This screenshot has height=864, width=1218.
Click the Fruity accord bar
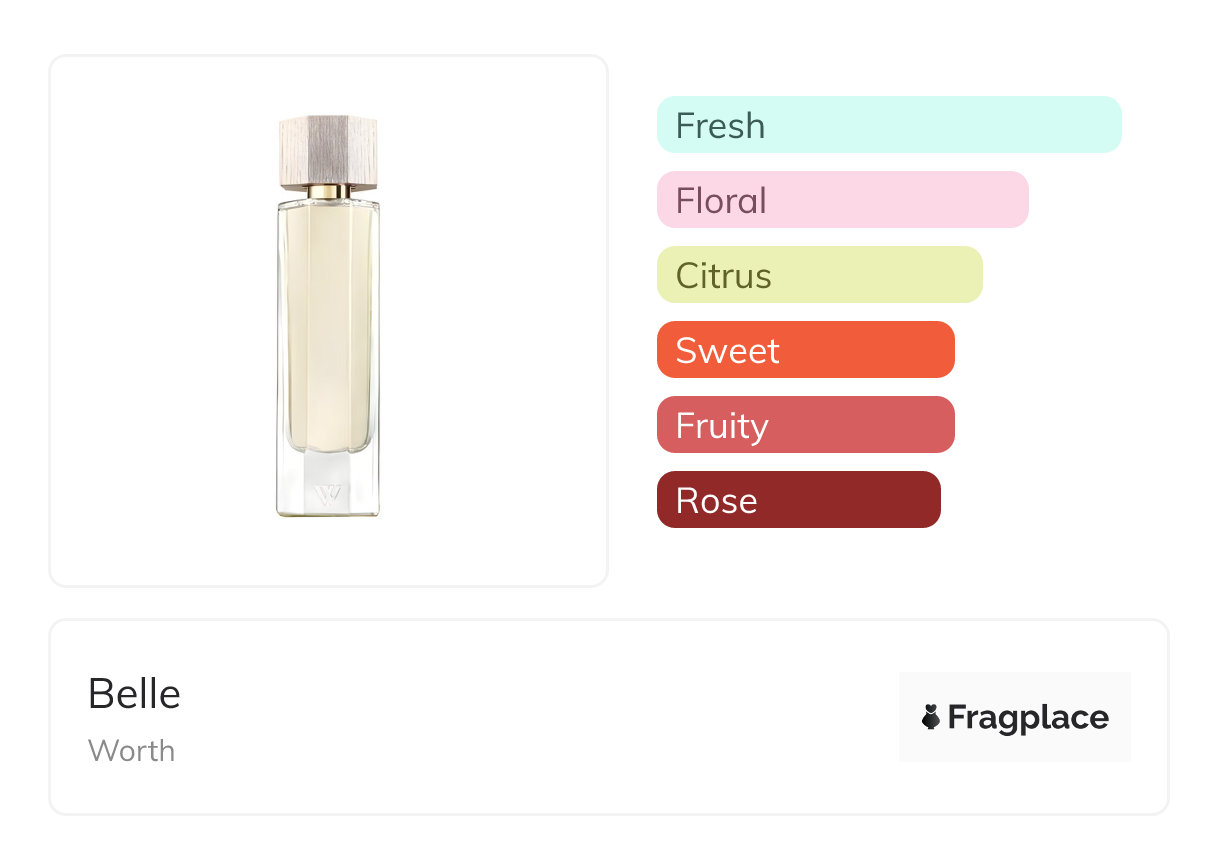pyautogui.click(x=805, y=425)
